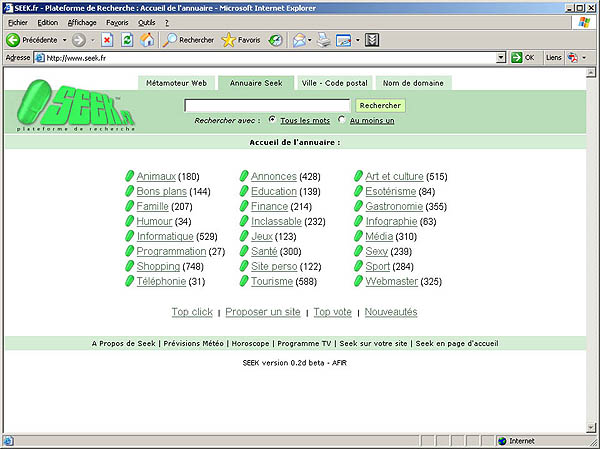This screenshot has height=449, width=600.
Task: Switch to the Nom de domaine tab
Action: tap(413, 83)
